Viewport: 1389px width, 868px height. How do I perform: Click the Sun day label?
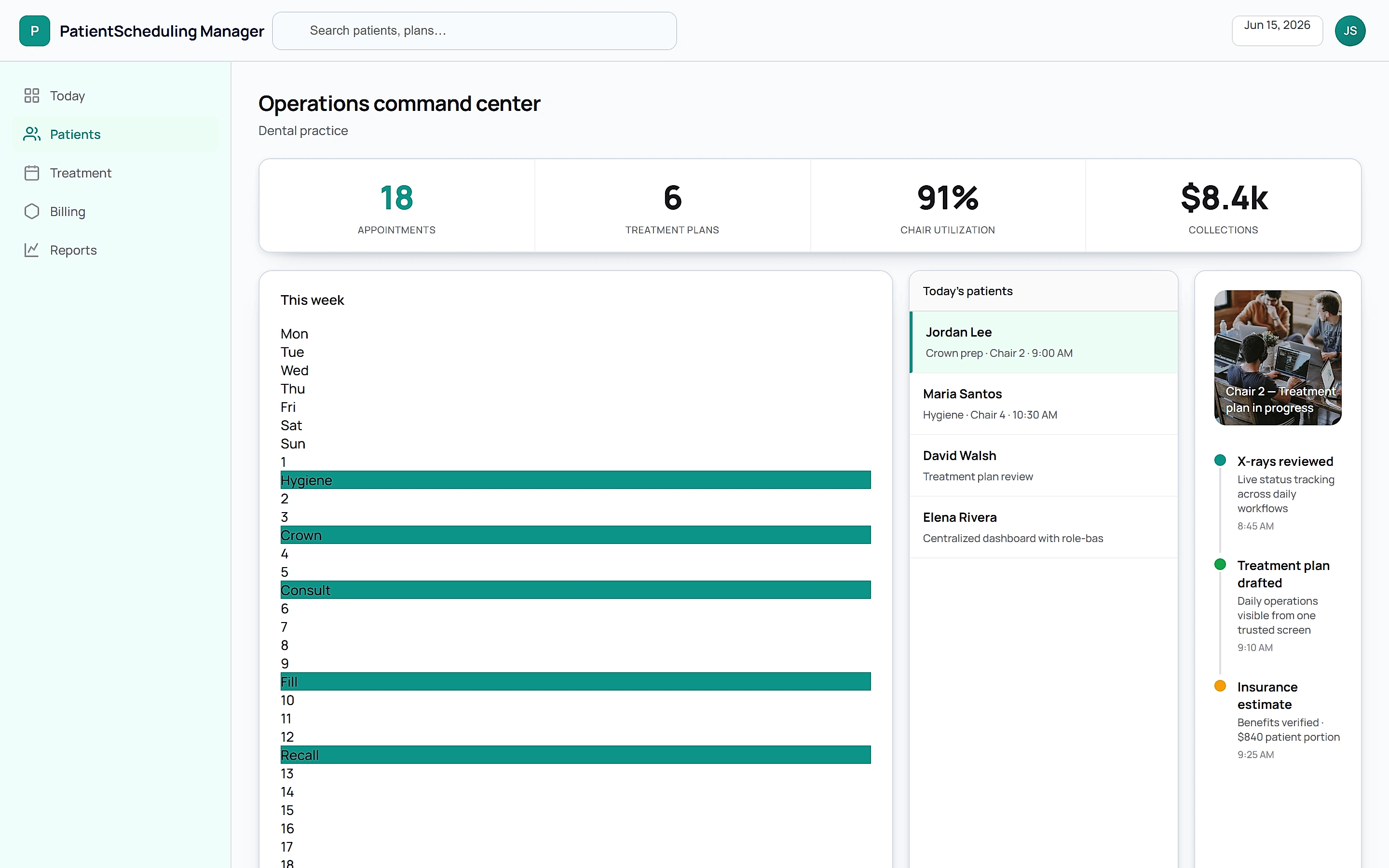293,444
